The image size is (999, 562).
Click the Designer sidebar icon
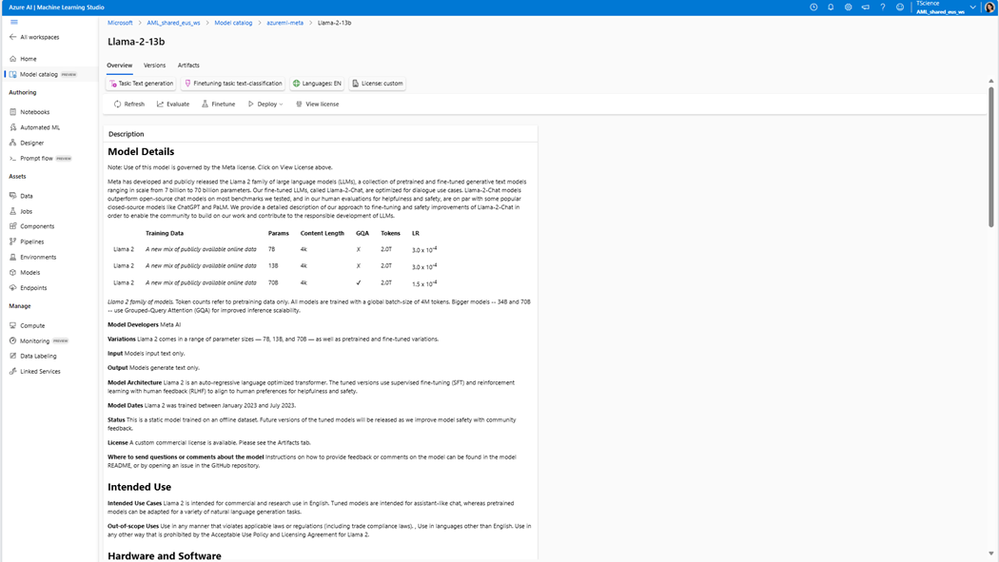click(13, 143)
